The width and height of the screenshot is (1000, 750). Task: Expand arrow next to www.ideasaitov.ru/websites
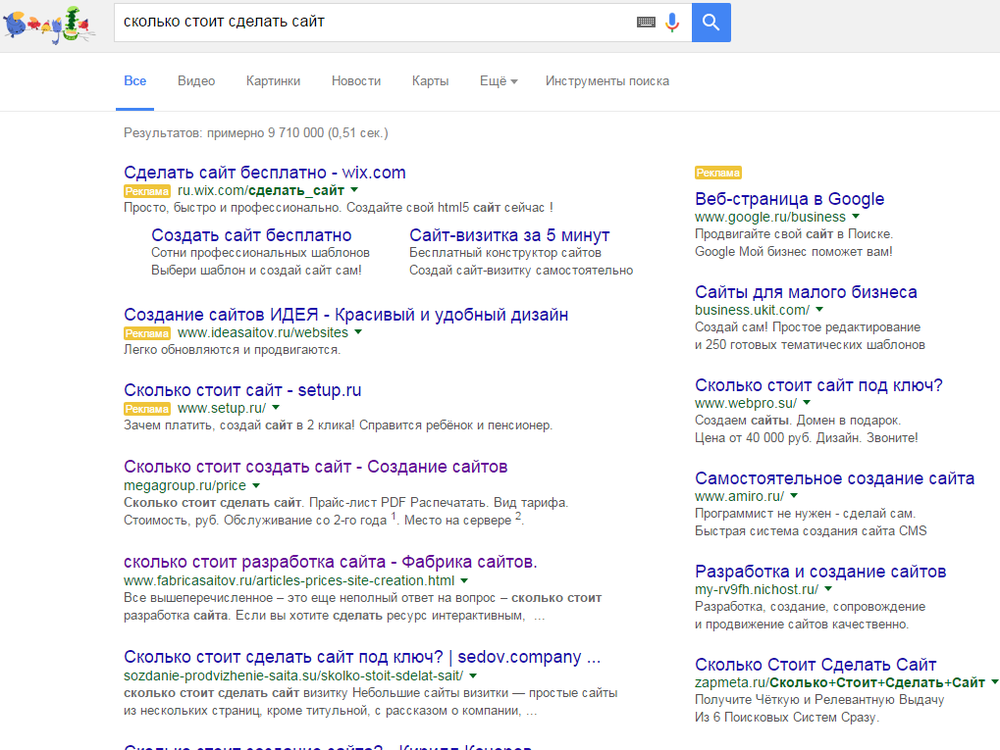pyautogui.click(x=358, y=332)
